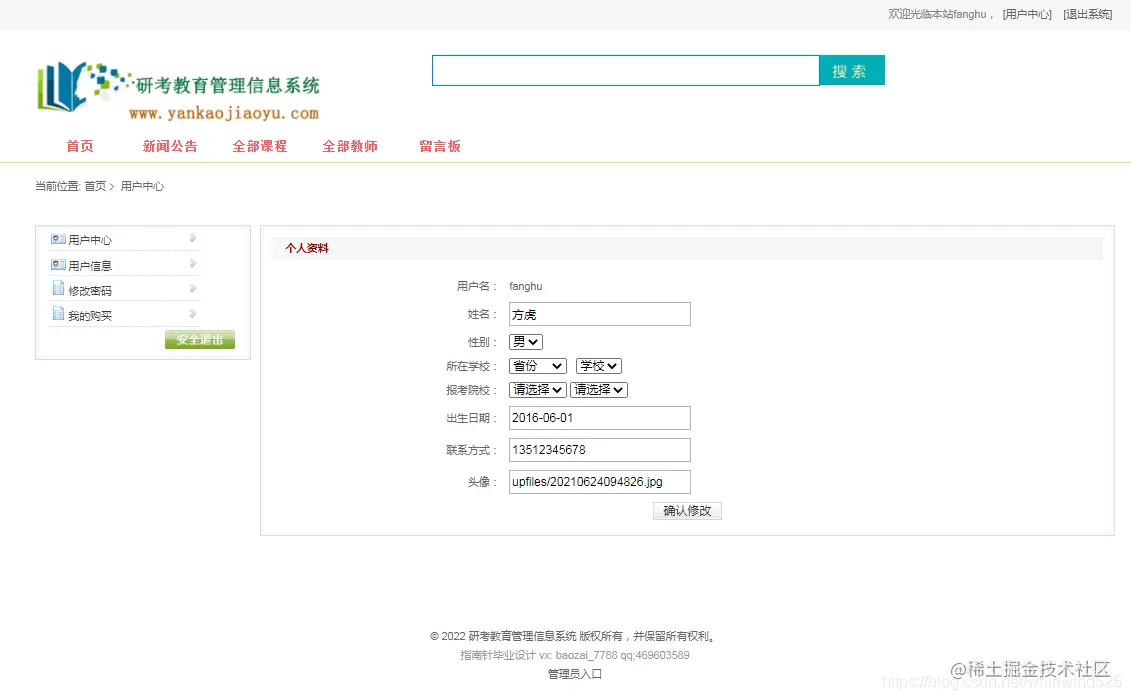The height and width of the screenshot is (700, 1131).
Task: Open 我的购买 in sidebar menu
Action: pyautogui.click(x=90, y=315)
